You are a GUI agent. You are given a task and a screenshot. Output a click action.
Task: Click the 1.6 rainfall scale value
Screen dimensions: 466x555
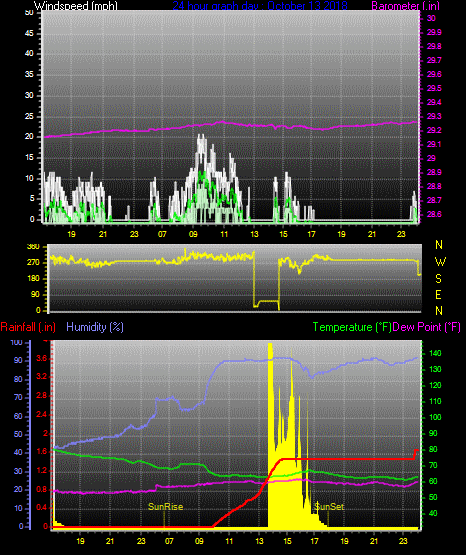41,451
